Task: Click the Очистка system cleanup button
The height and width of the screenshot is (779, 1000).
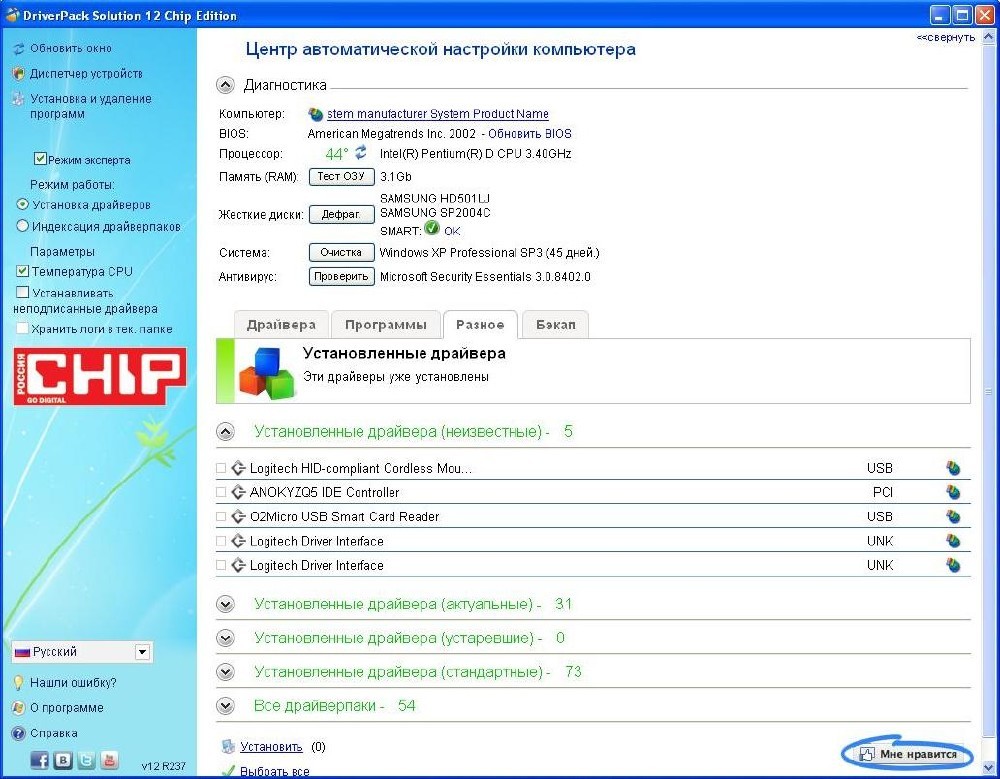Action: click(341, 253)
